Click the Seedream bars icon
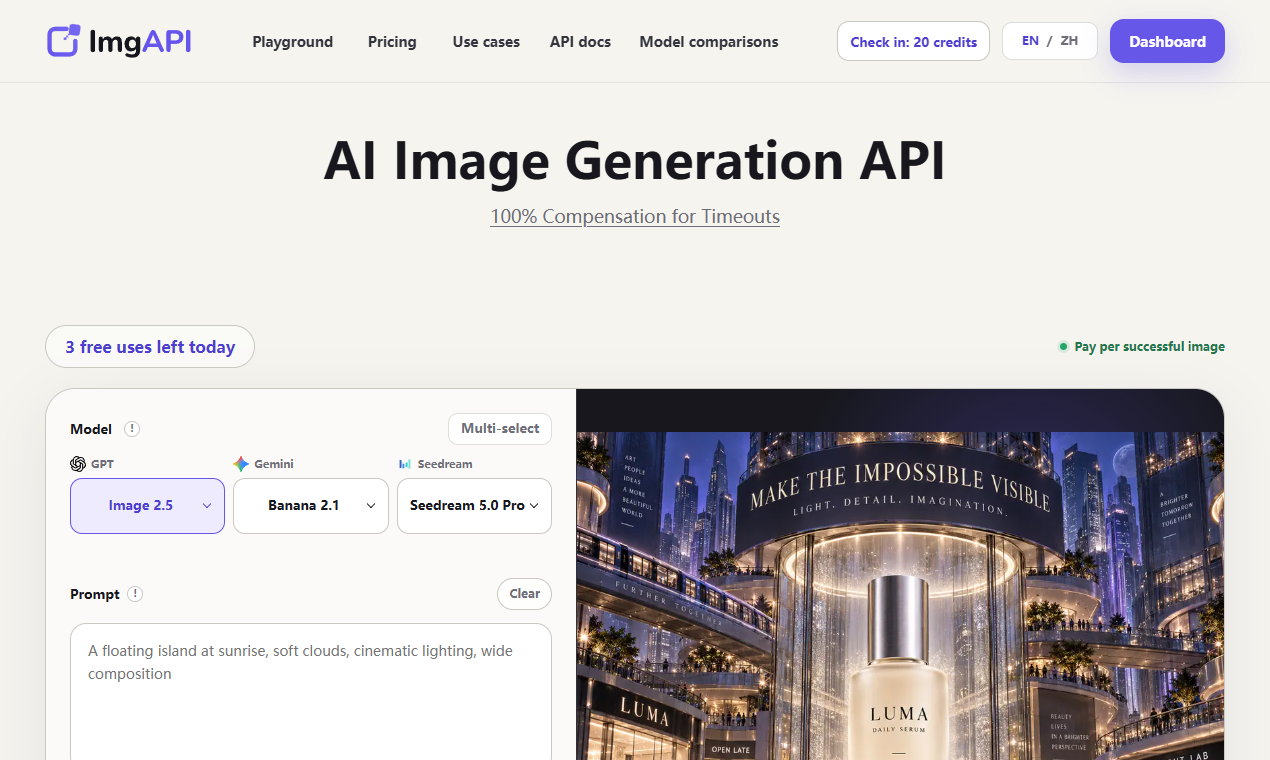1270x760 pixels. pos(405,464)
